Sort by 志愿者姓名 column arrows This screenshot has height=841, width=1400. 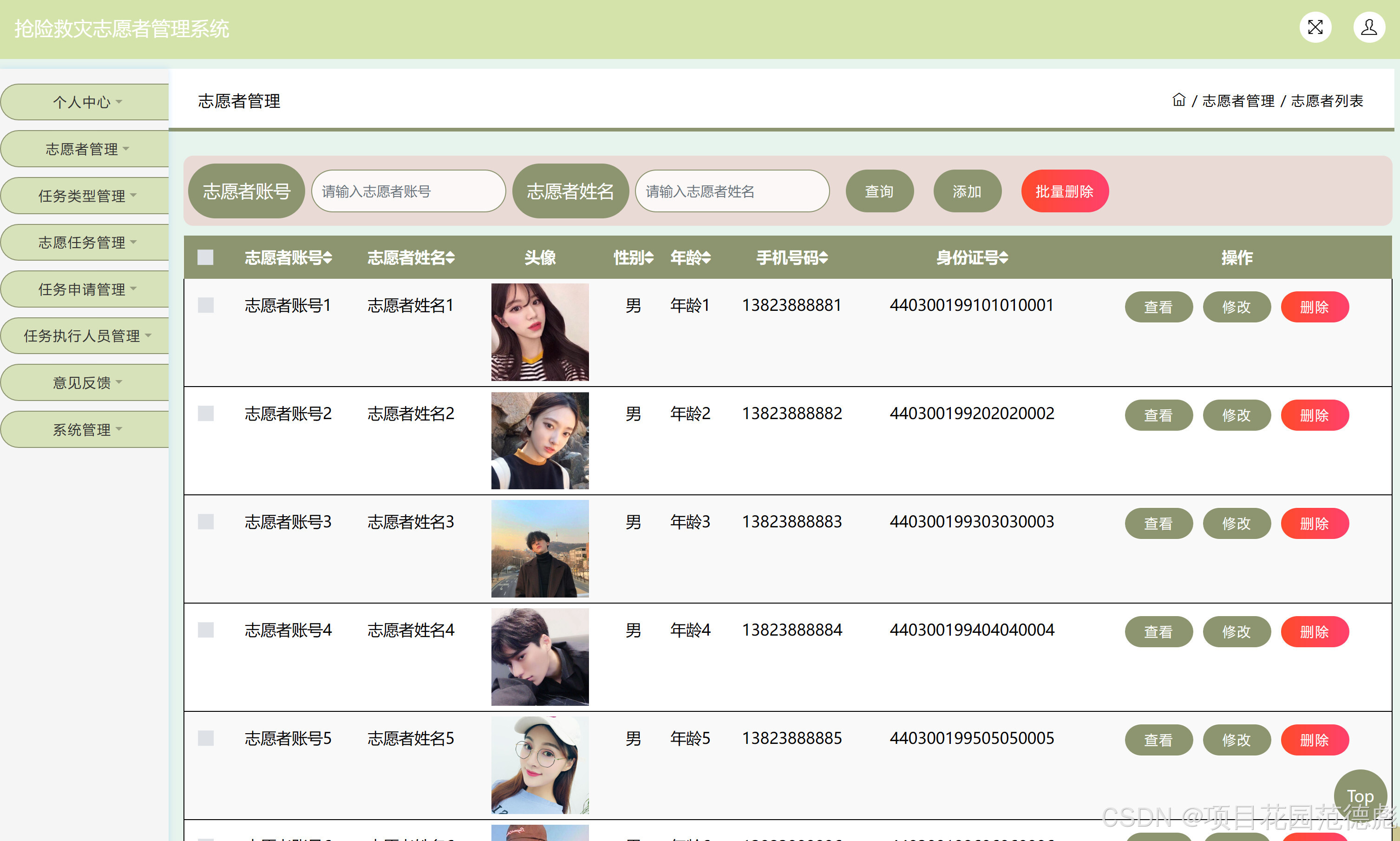tap(451, 258)
